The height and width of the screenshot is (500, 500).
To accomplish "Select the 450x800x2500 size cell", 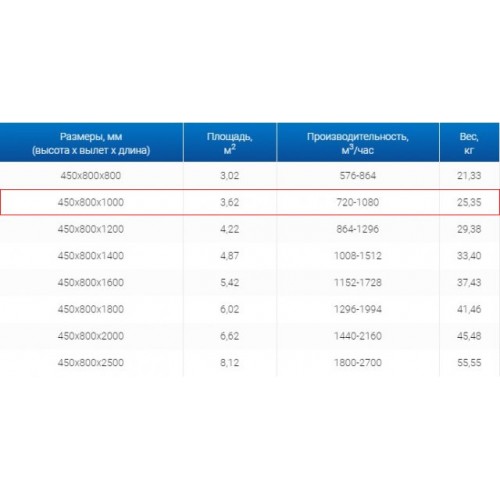I will point(91,362).
